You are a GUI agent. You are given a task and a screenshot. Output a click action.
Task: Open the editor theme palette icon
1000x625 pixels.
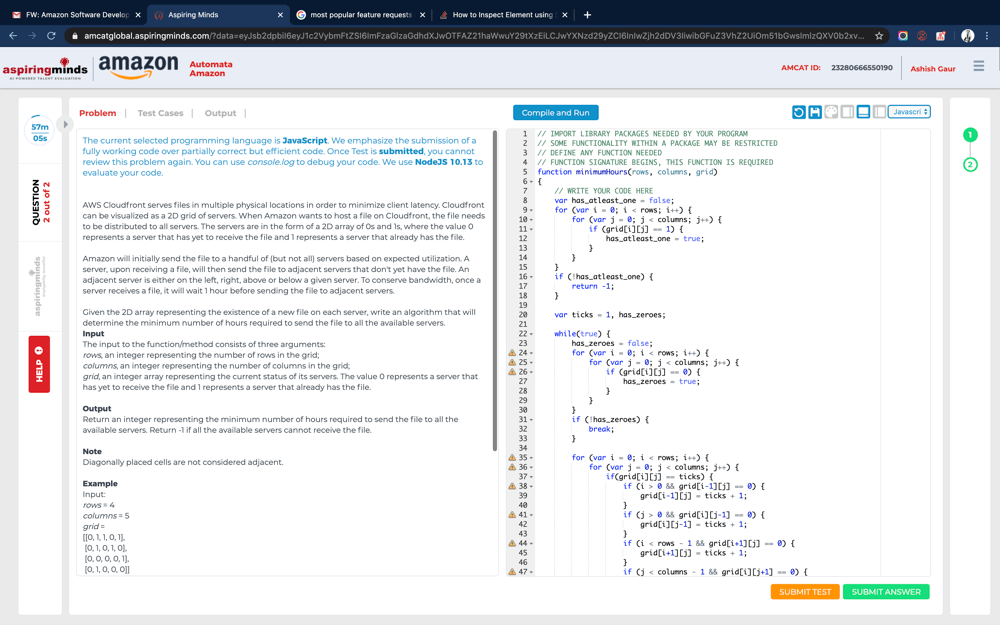[831, 111]
